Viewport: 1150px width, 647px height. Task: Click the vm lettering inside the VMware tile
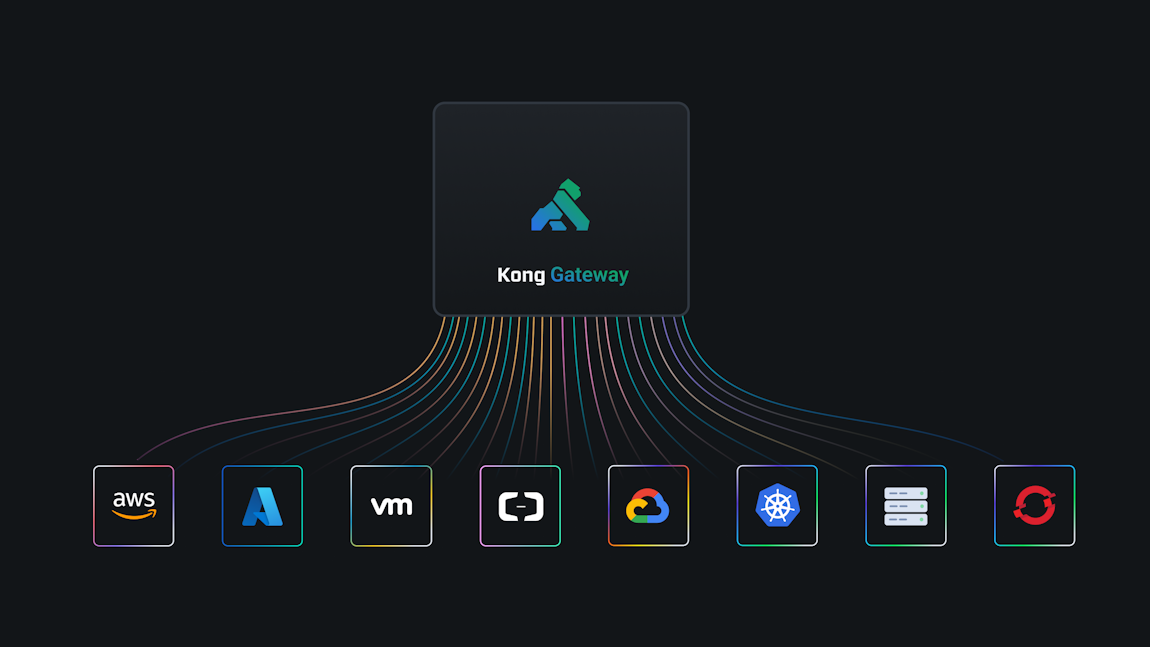click(391, 505)
